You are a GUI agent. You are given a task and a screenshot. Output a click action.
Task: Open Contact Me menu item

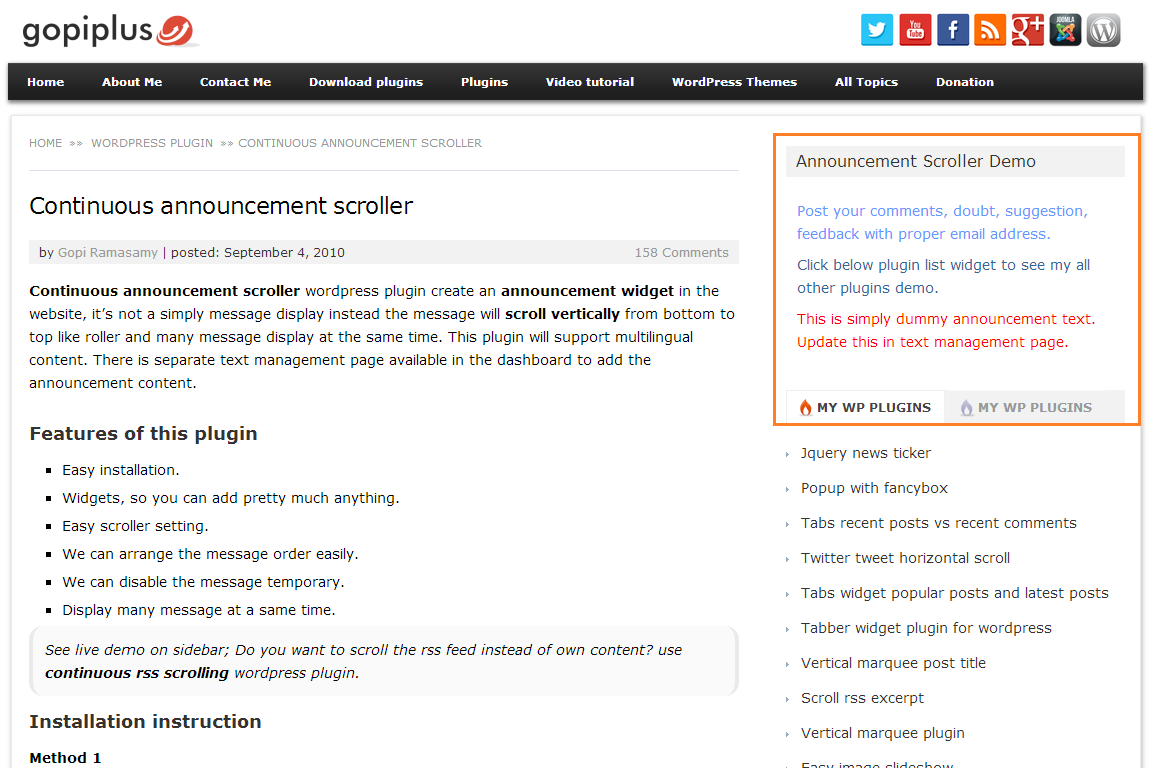click(235, 82)
